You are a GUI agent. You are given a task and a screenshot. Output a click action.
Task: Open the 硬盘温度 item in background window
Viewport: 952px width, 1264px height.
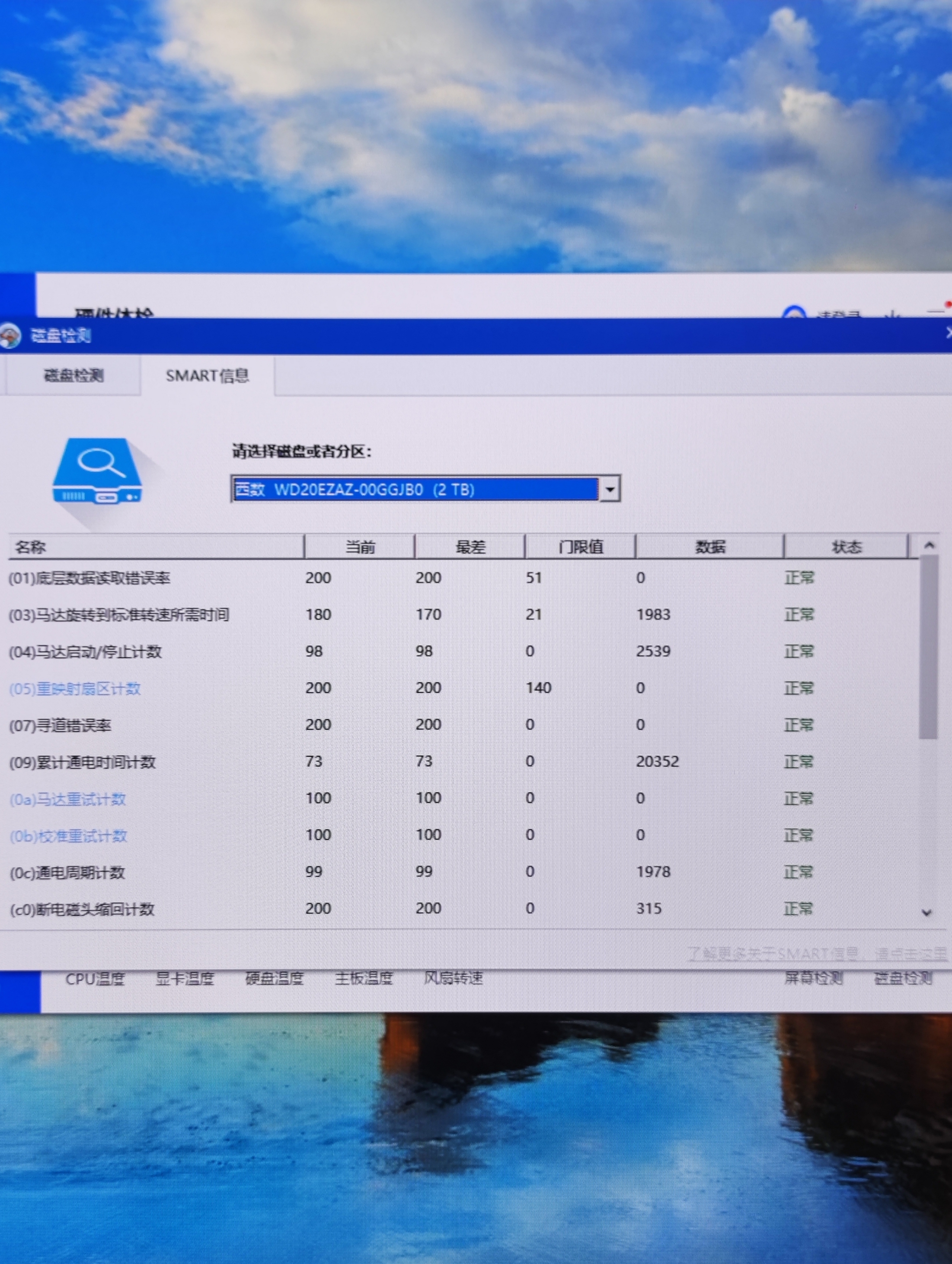[274, 978]
